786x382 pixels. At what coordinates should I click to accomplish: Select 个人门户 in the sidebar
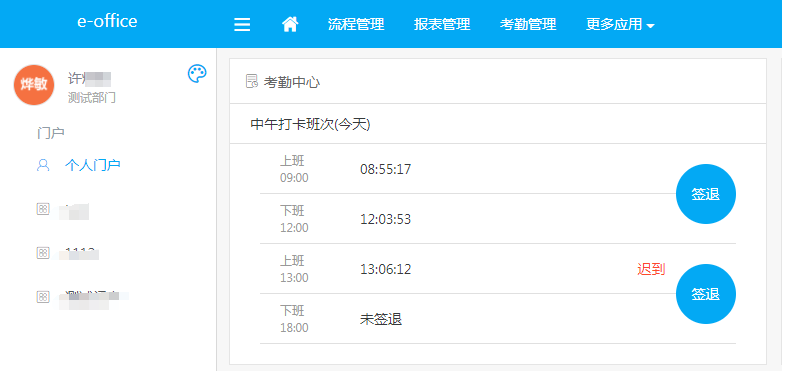93,165
